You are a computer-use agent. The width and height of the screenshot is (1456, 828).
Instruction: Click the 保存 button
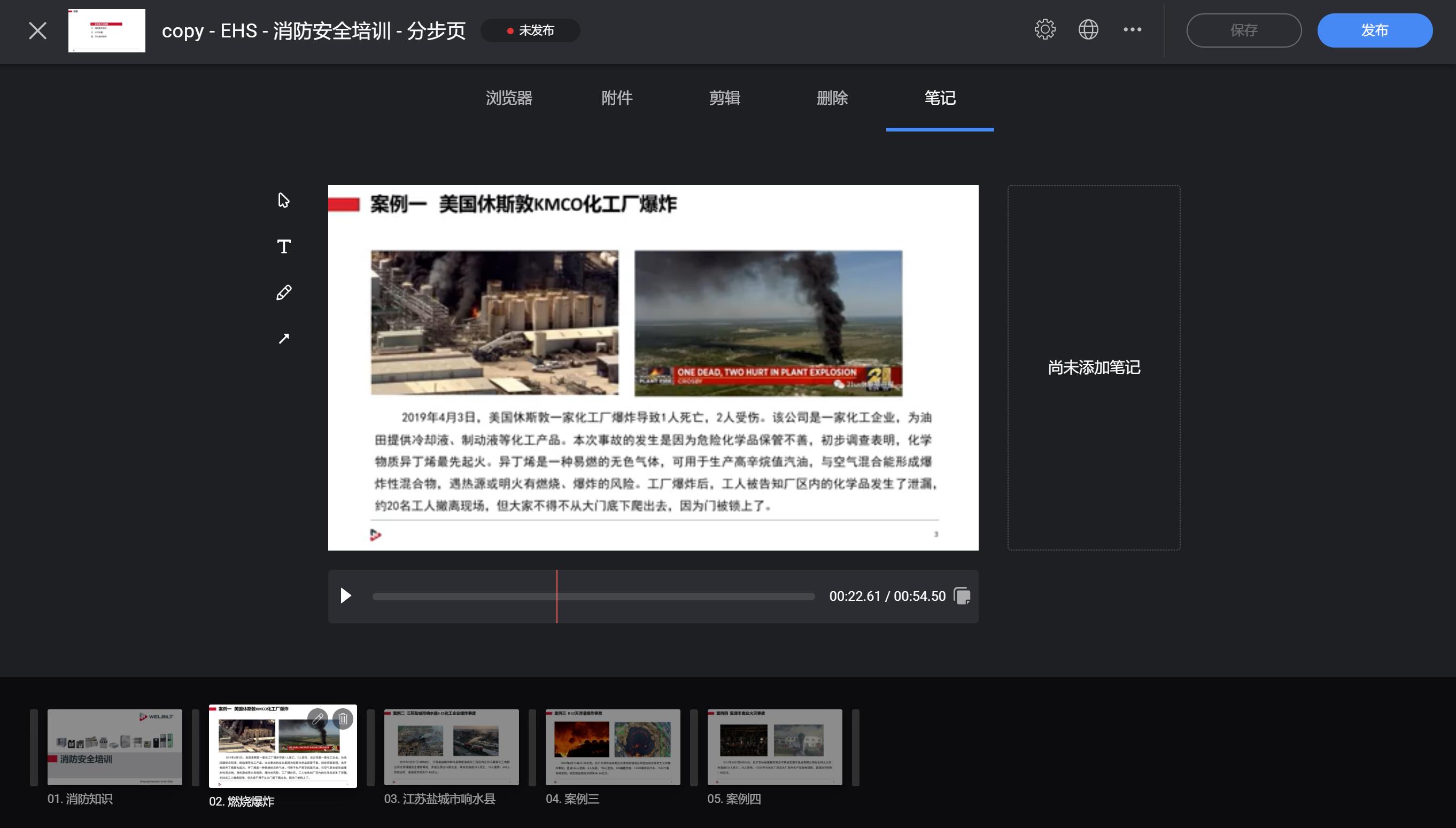coord(1243,30)
